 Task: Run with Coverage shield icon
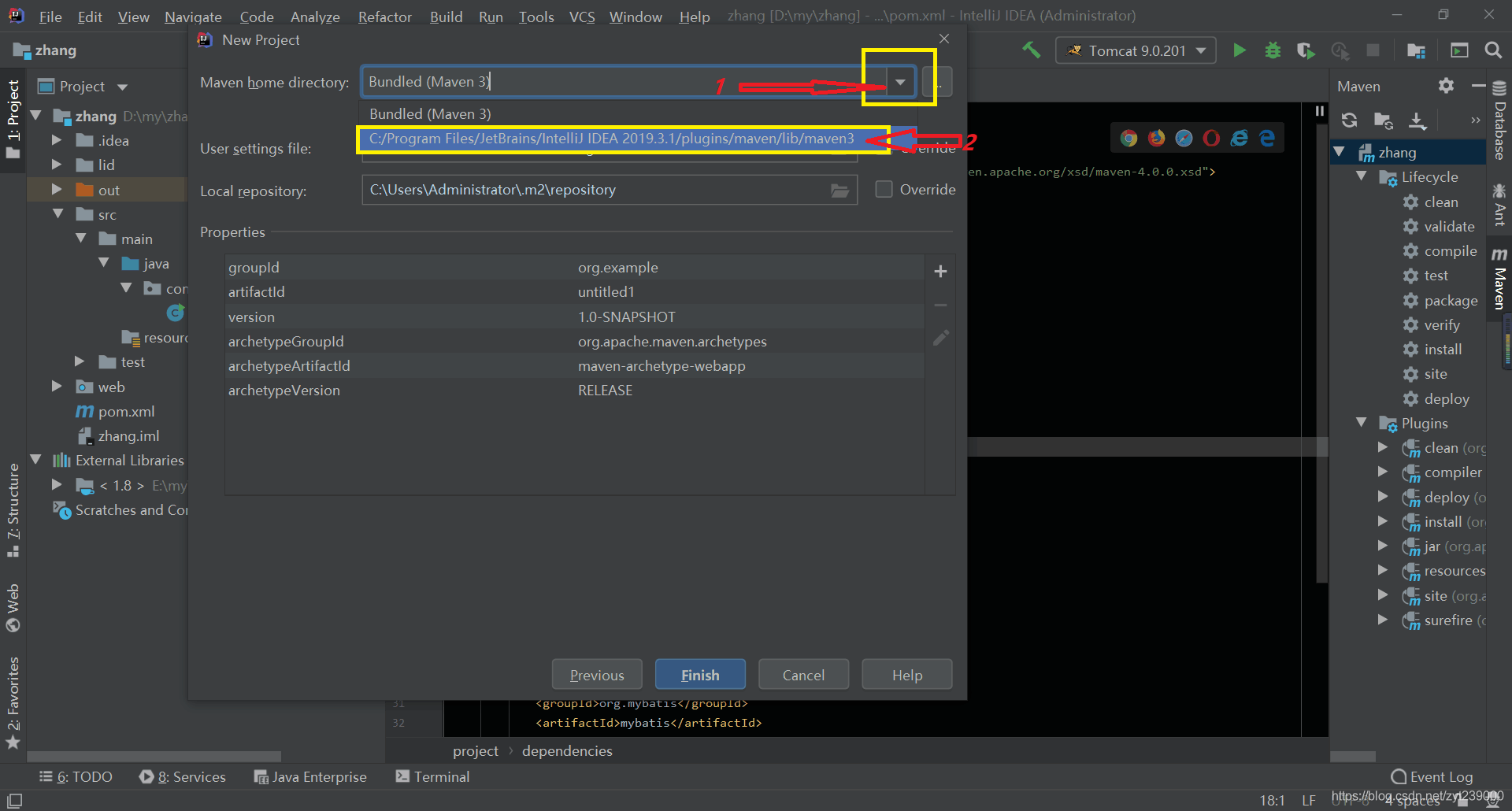point(1306,50)
